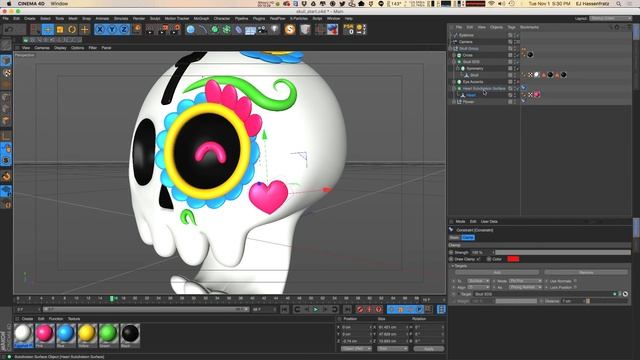
Task: Click black material tag on Circle object
Action: coord(530,55)
